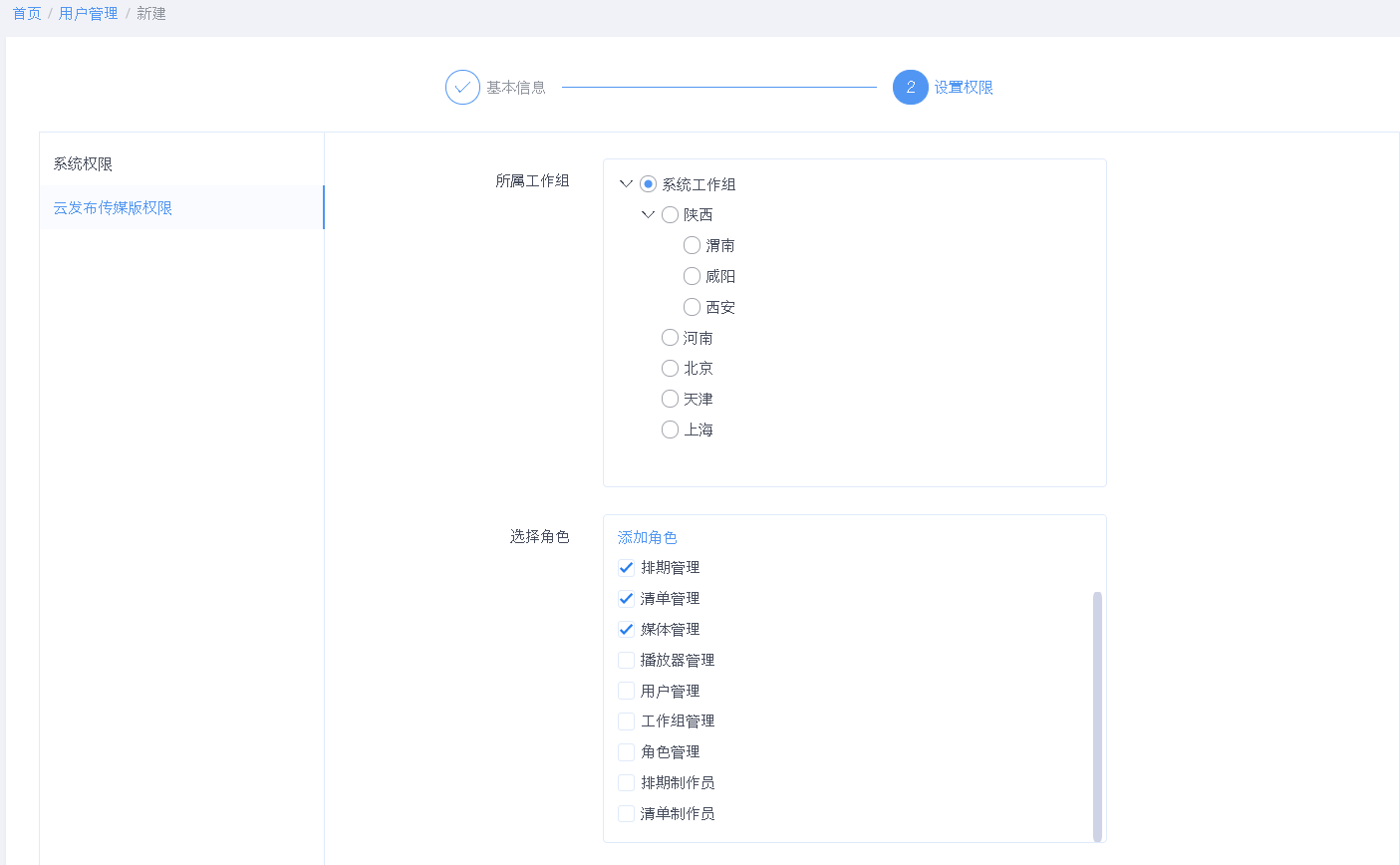Select the 天津 radio button
This screenshot has height=865, width=1400.
click(x=670, y=399)
